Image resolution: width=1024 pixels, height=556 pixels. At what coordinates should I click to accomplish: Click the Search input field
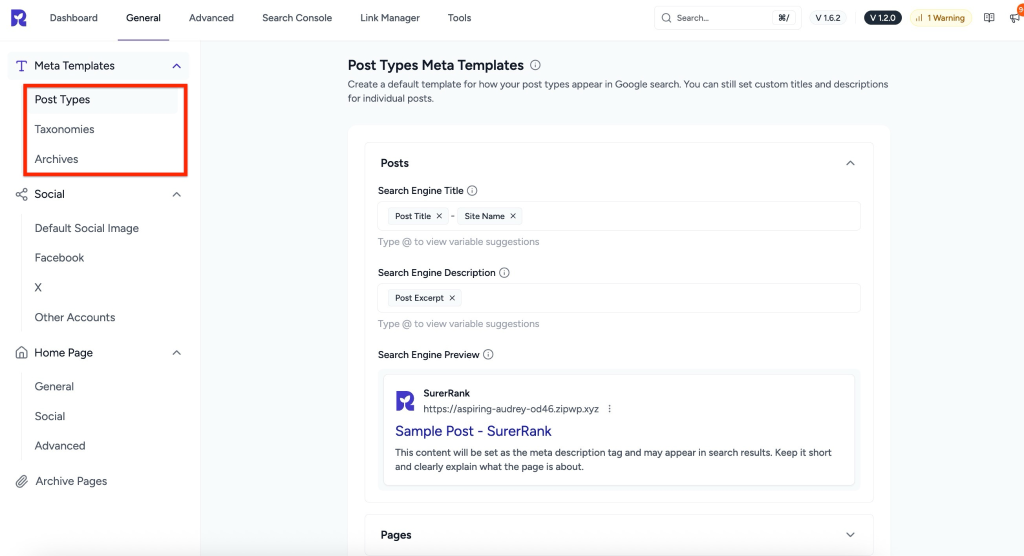tap(720, 18)
